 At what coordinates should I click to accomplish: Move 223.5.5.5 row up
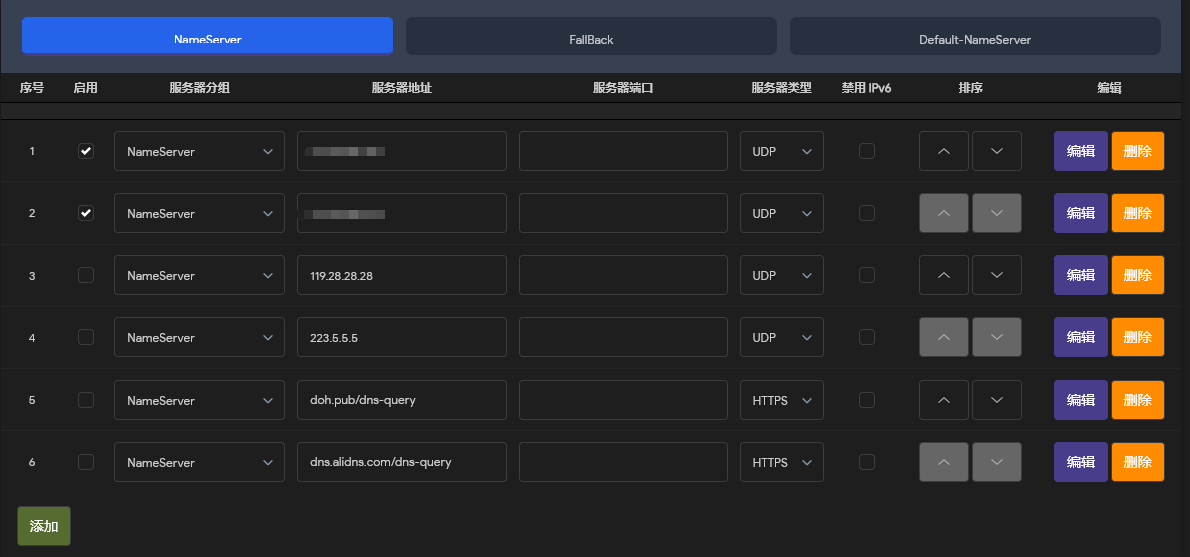[943, 338]
